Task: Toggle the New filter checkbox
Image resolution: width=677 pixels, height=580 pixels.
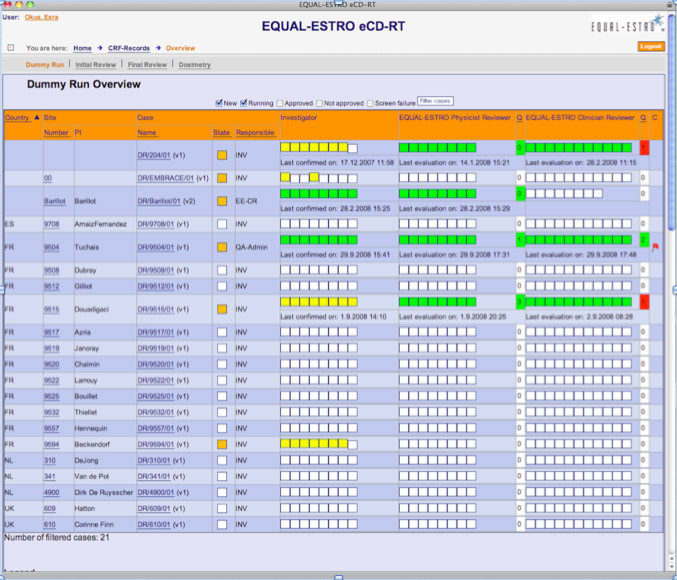Action: [x=218, y=103]
